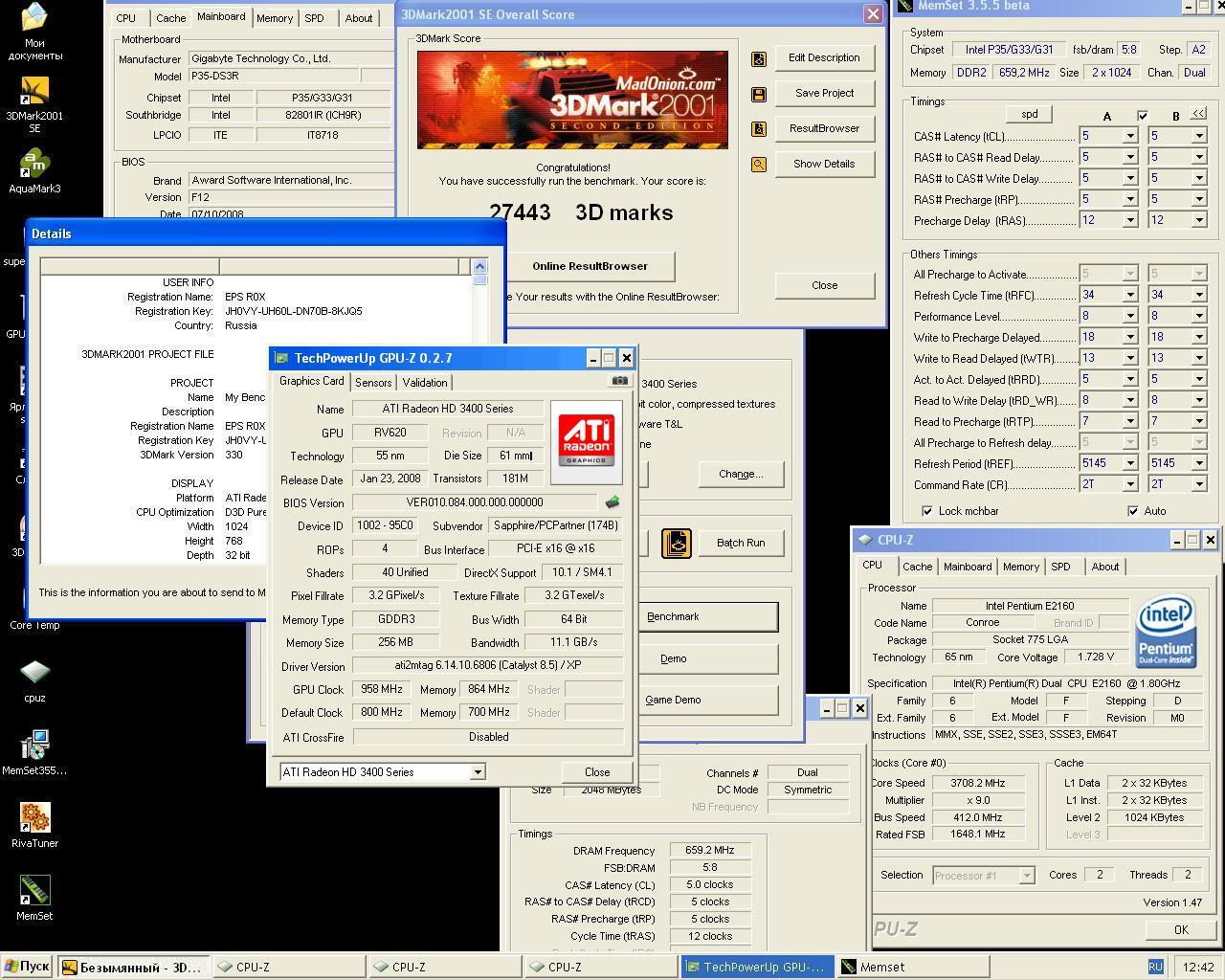Screen dimensions: 1225x980
Task: Click the Save Project floppy icon
Action: click(759, 94)
